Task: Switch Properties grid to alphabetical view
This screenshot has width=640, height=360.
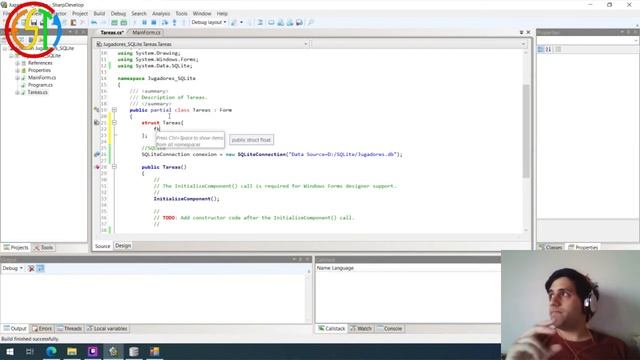Action: point(549,49)
